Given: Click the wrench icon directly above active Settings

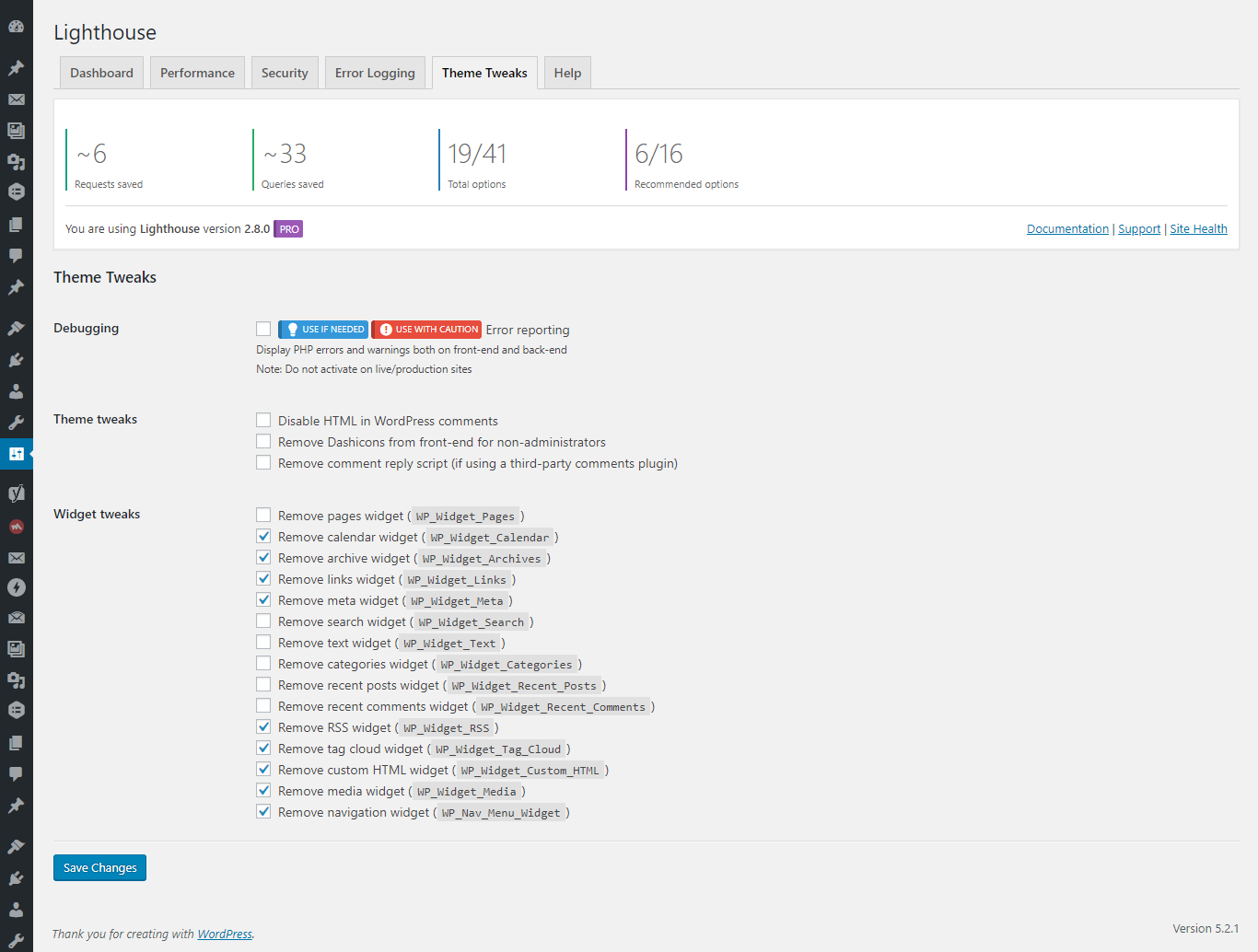Looking at the screenshot, I should pyautogui.click(x=16, y=423).
